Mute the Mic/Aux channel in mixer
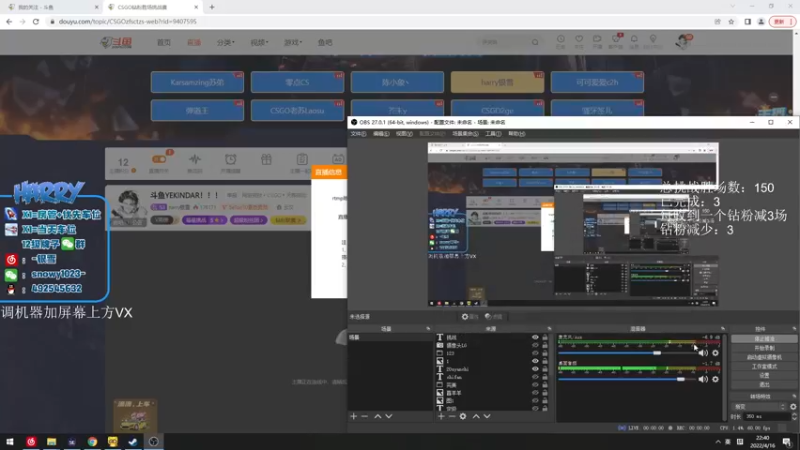The width and height of the screenshot is (800, 450). click(703, 353)
